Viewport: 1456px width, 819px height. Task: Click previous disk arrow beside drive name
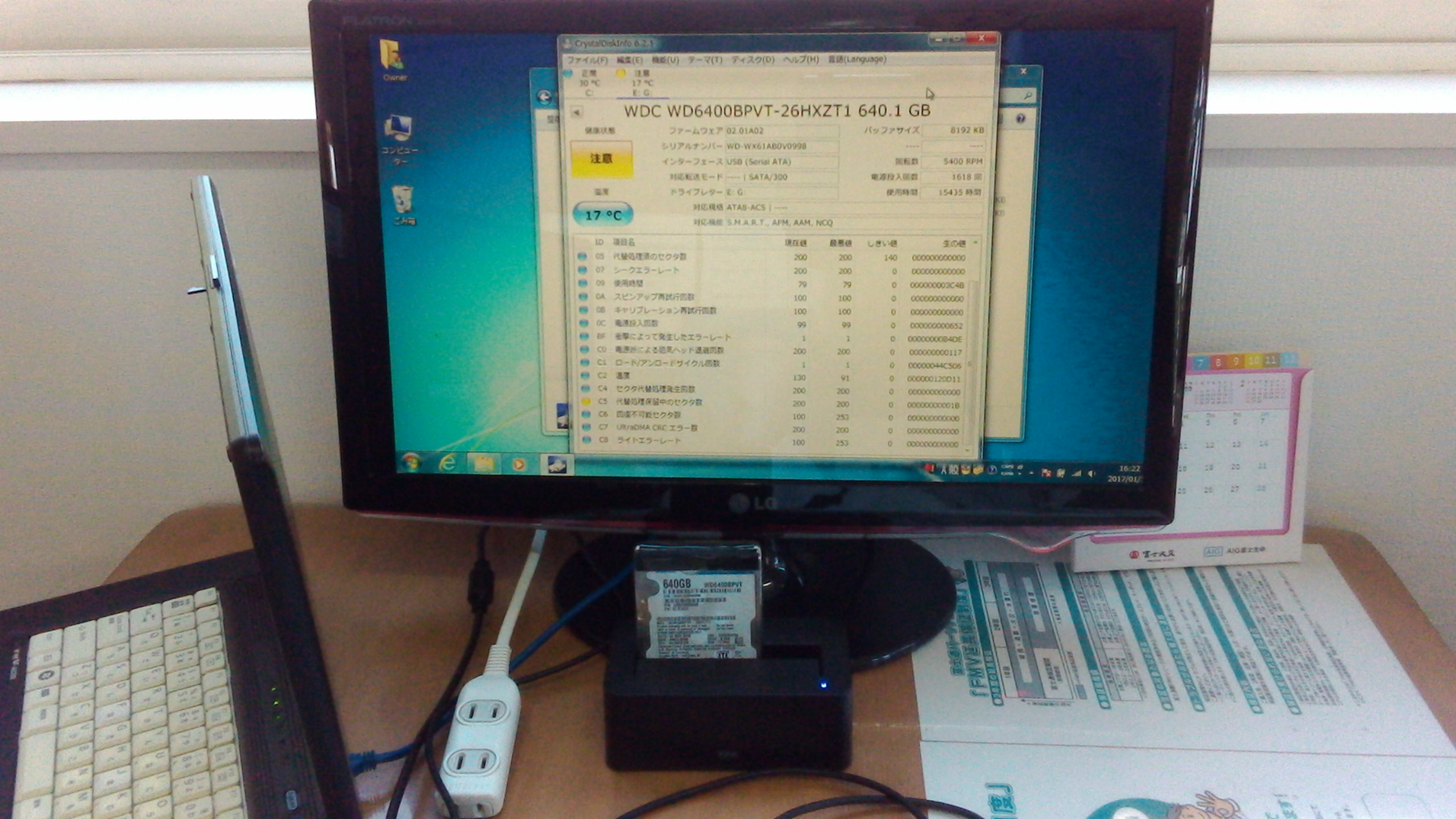click(x=576, y=112)
